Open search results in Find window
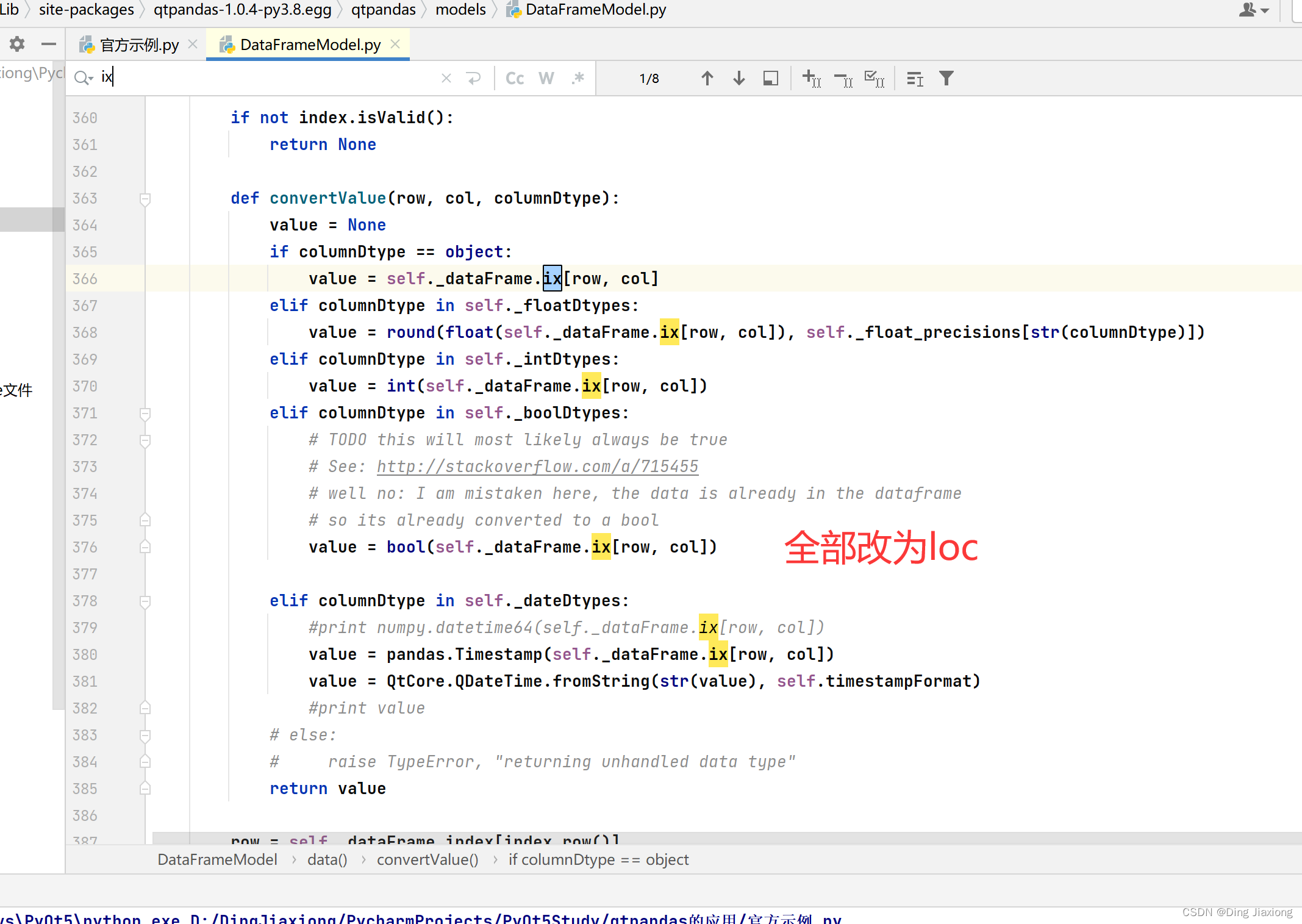The width and height of the screenshot is (1302, 924). [x=915, y=78]
